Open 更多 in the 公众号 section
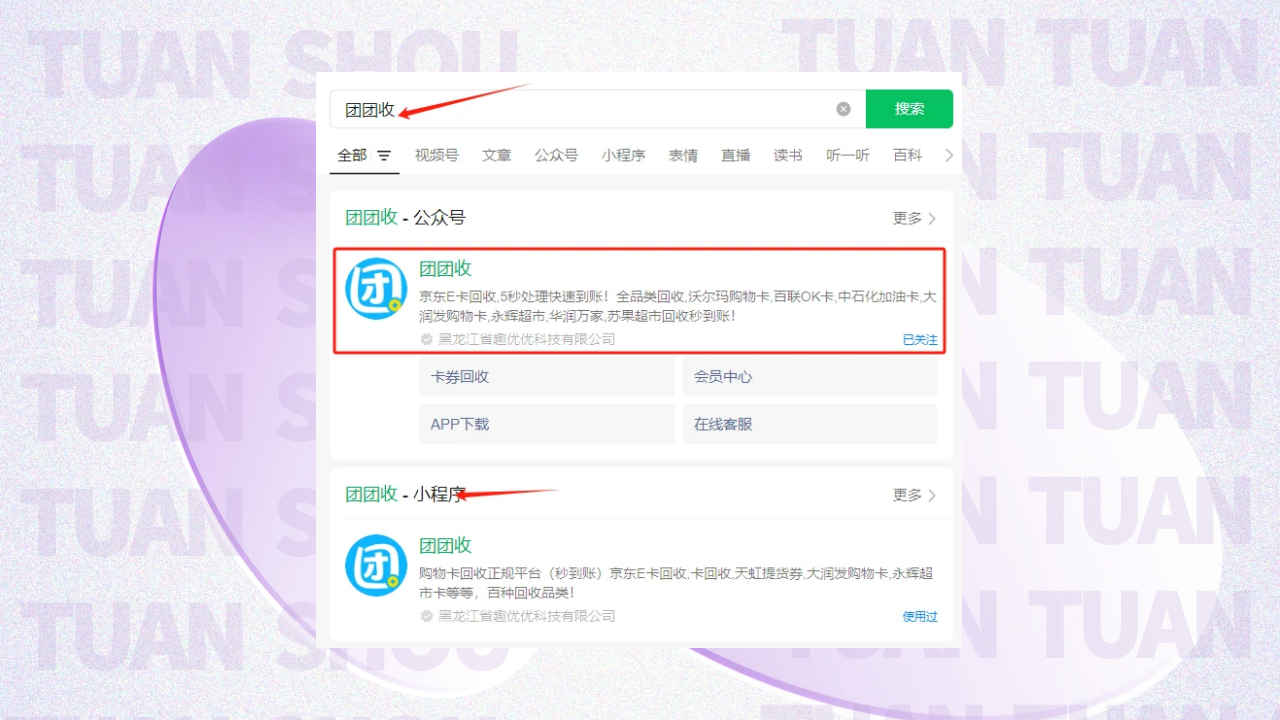This screenshot has width=1280, height=720. (x=914, y=218)
